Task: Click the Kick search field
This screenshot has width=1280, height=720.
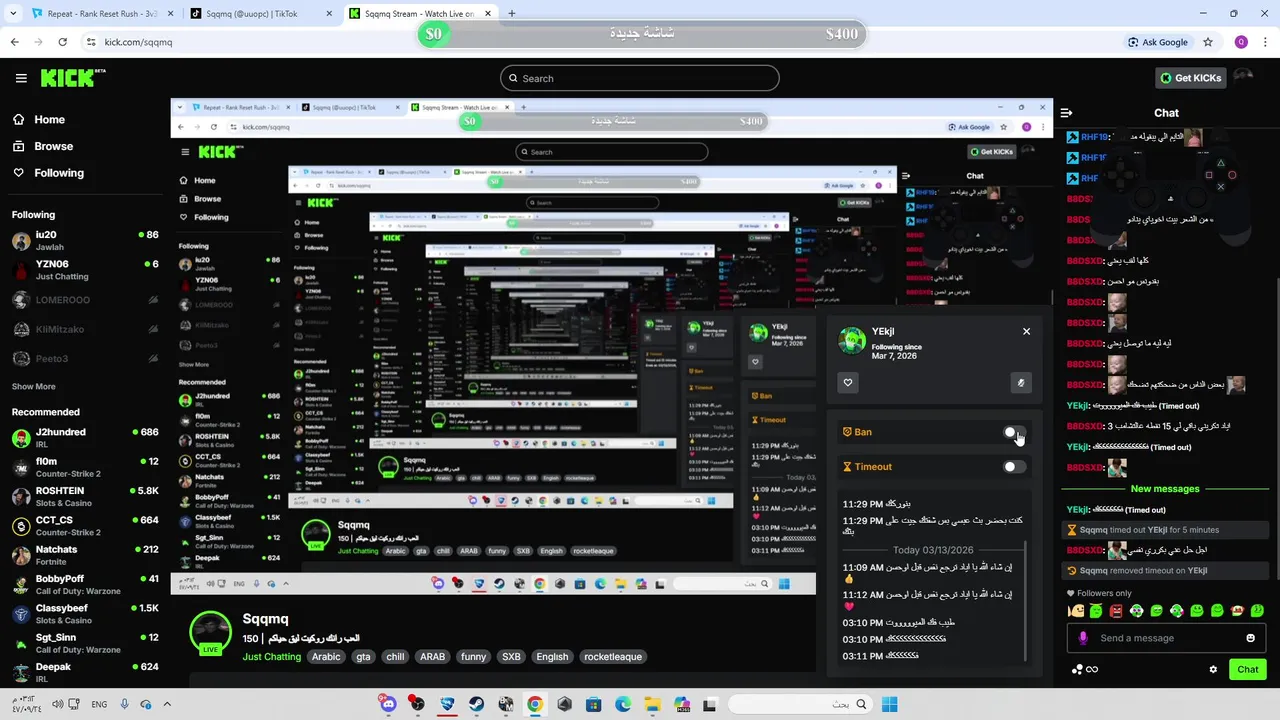Action: pos(640,78)
